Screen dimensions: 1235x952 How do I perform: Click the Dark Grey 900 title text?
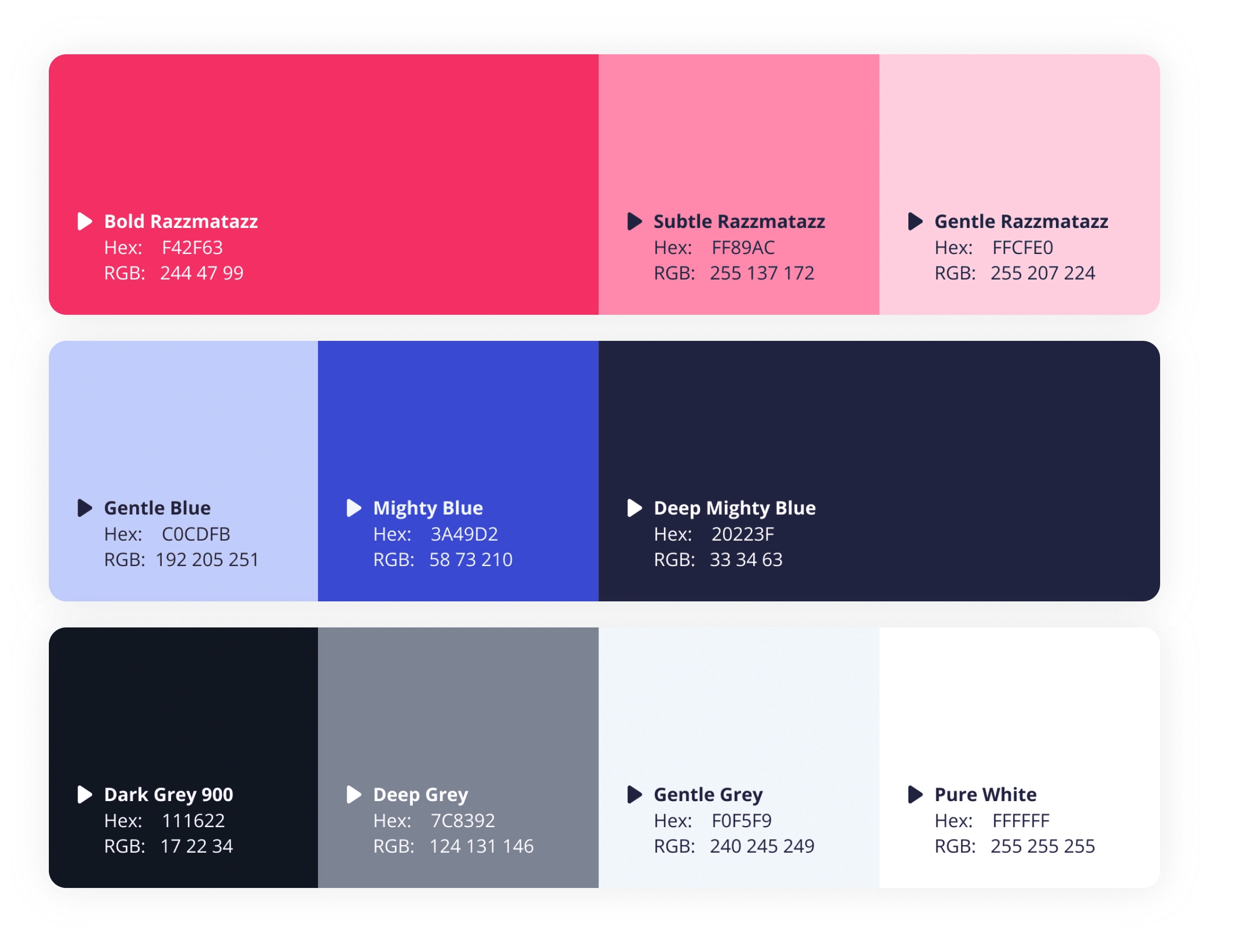pos(169,795)
